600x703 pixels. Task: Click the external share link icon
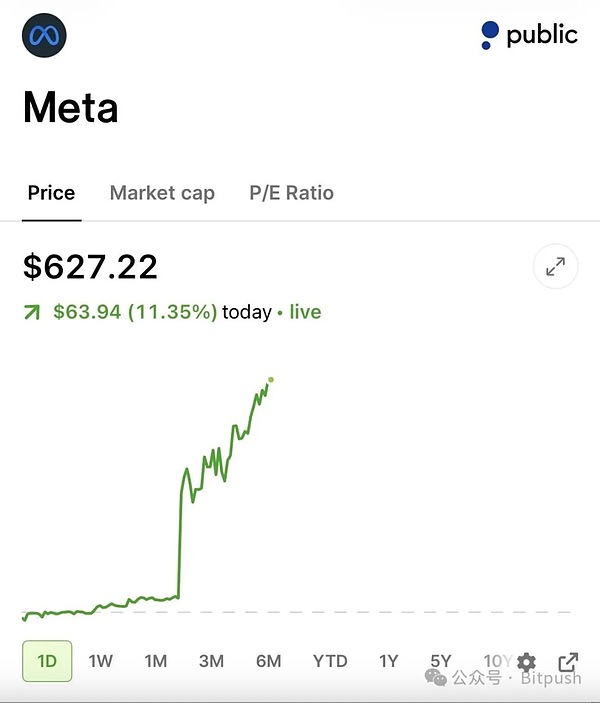(x=568, y=662)
